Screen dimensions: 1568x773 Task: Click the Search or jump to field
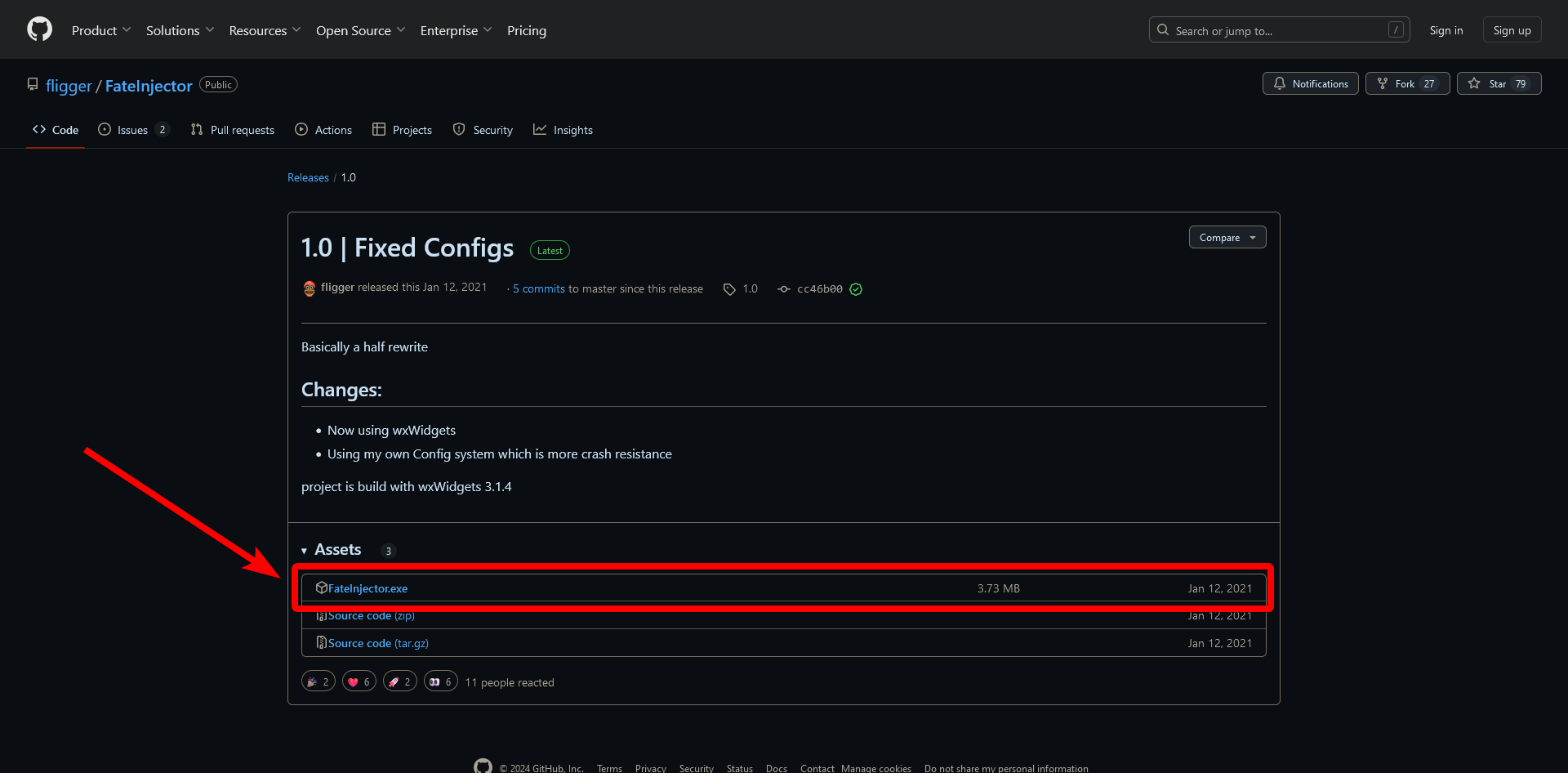(1279, 30)
